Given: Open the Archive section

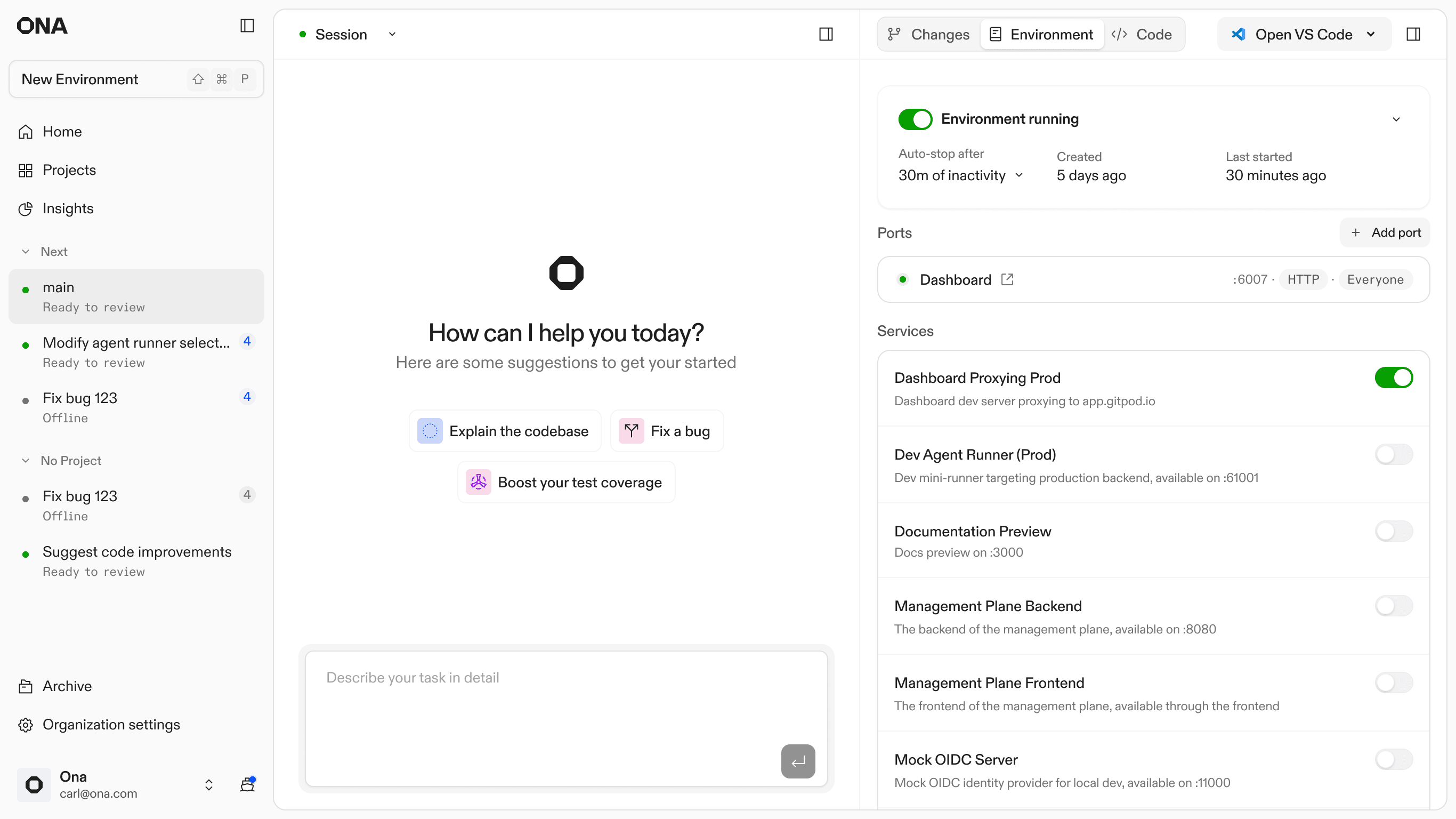Looking at the screenshot, I should point(67,686).
